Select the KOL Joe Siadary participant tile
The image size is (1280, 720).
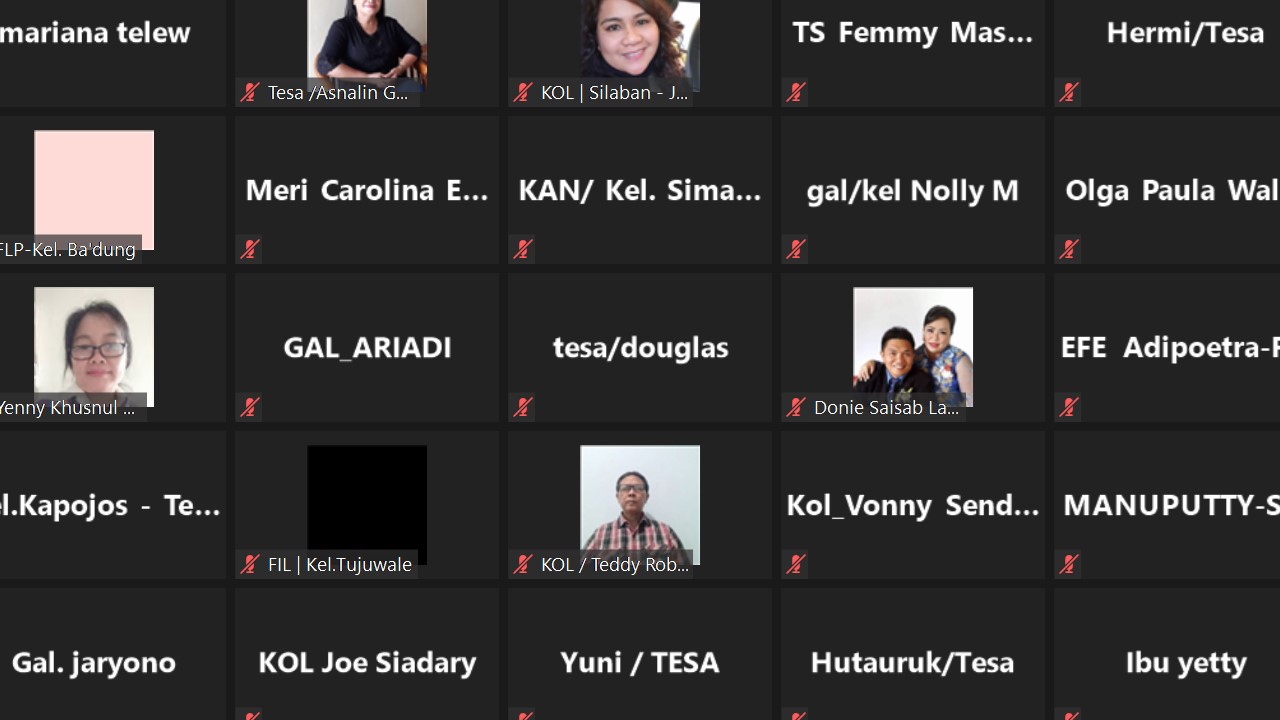tap(367, 654)
